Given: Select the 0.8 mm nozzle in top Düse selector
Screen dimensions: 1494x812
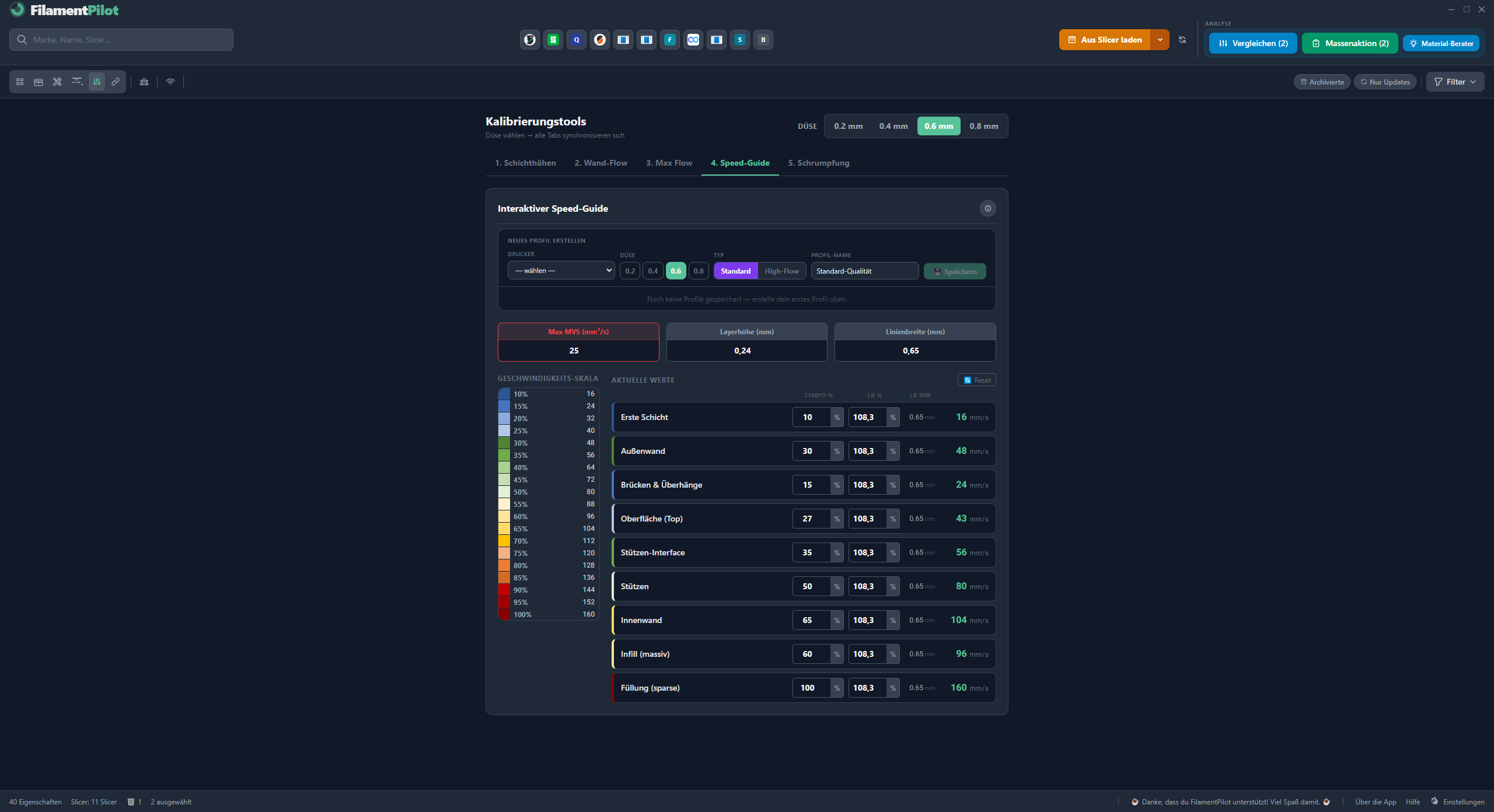Looking at the screenshot, I should [x=984, y=126].
